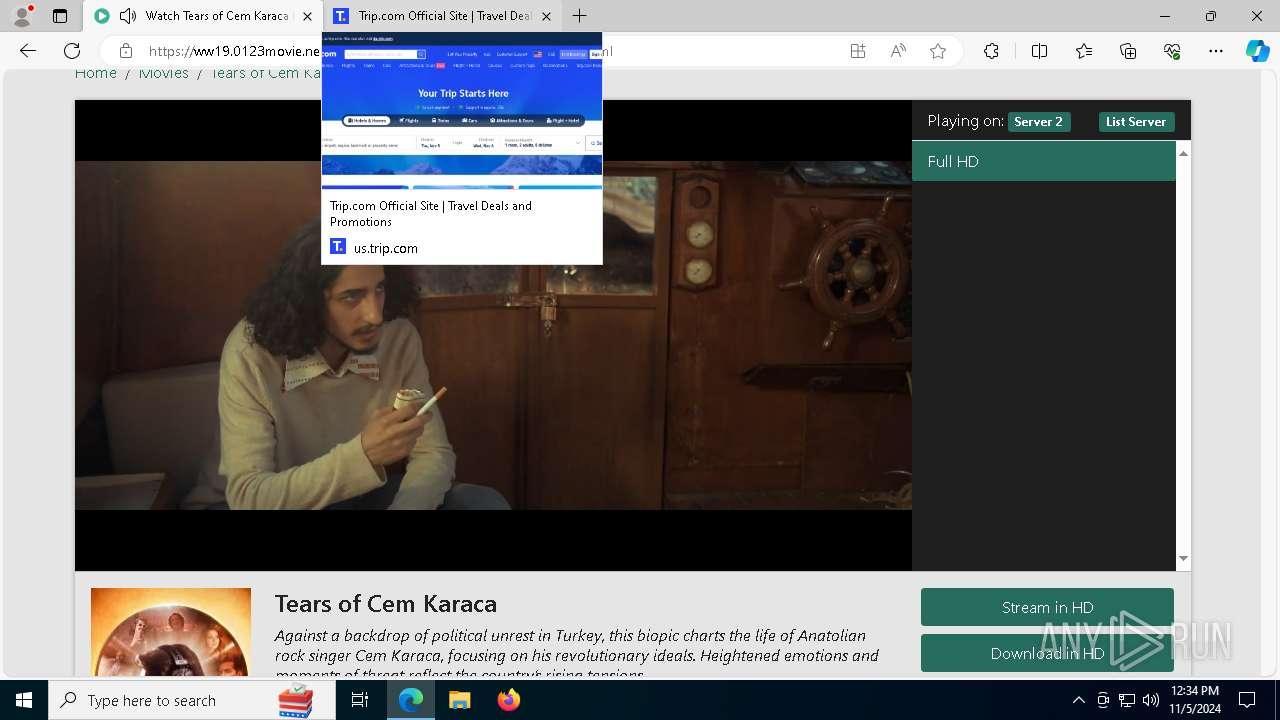
Task: Open Microsoft Edge from the taskbar
Action: 411,700
